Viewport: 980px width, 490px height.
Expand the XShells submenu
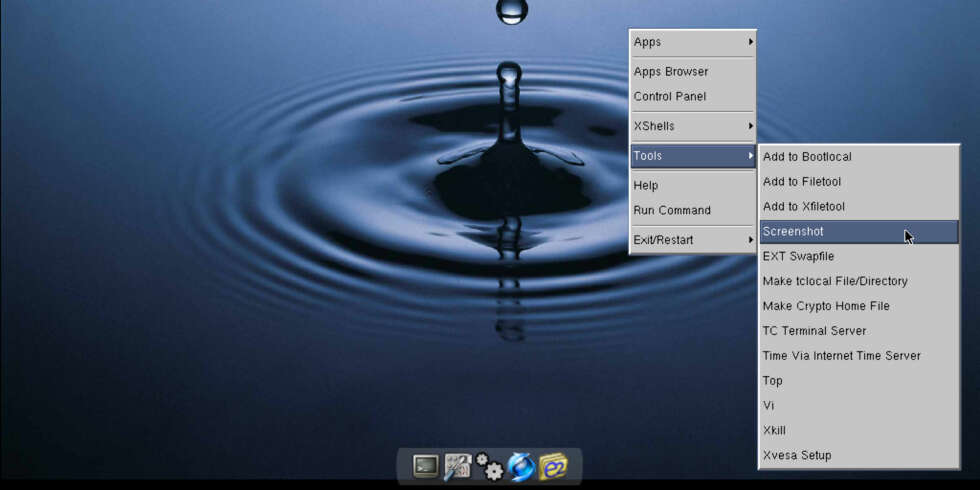[x=692, y=126]
